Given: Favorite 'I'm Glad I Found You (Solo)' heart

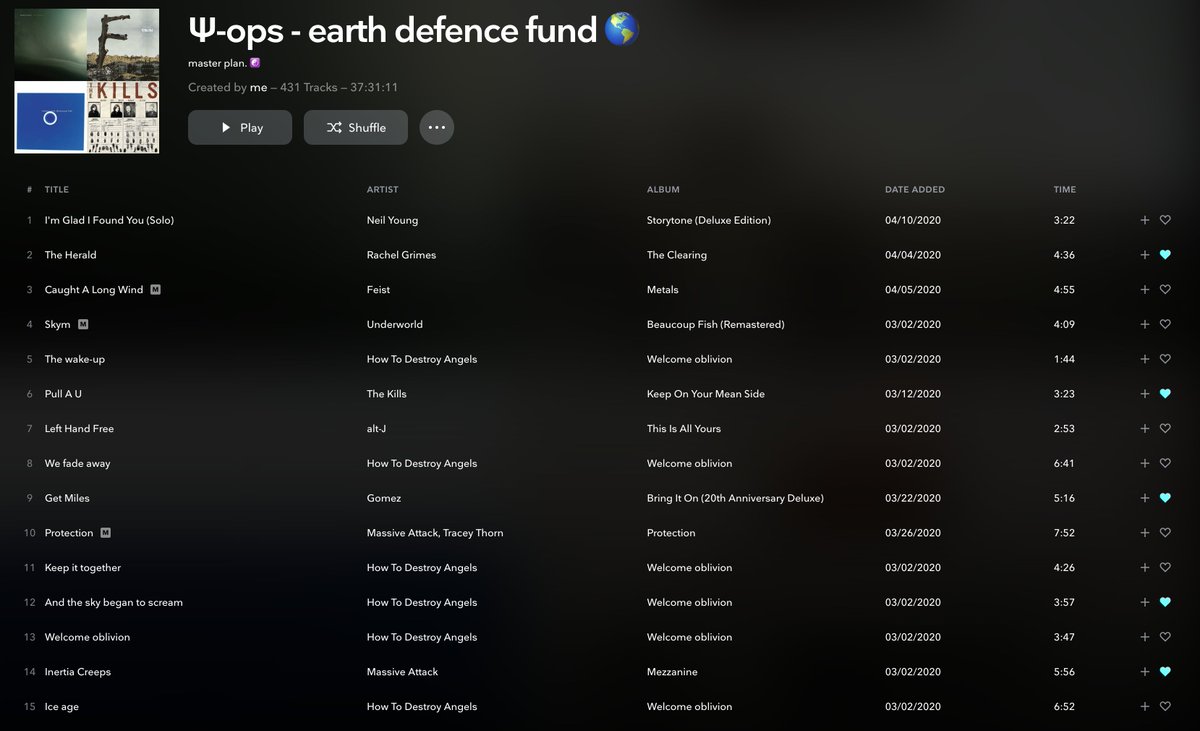Looking at the screenshot, I should tap(1165, 220).
